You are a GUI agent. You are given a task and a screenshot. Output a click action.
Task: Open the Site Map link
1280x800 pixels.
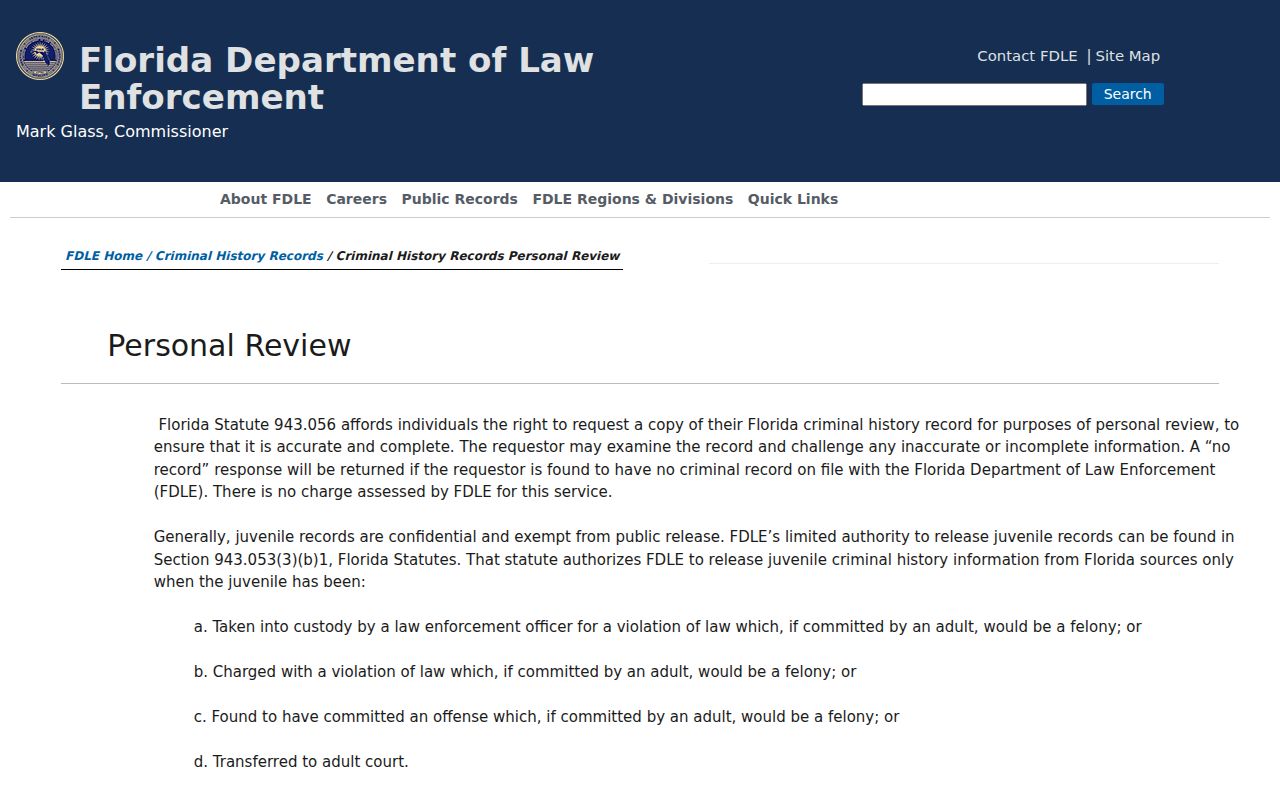click(1127, 56)
